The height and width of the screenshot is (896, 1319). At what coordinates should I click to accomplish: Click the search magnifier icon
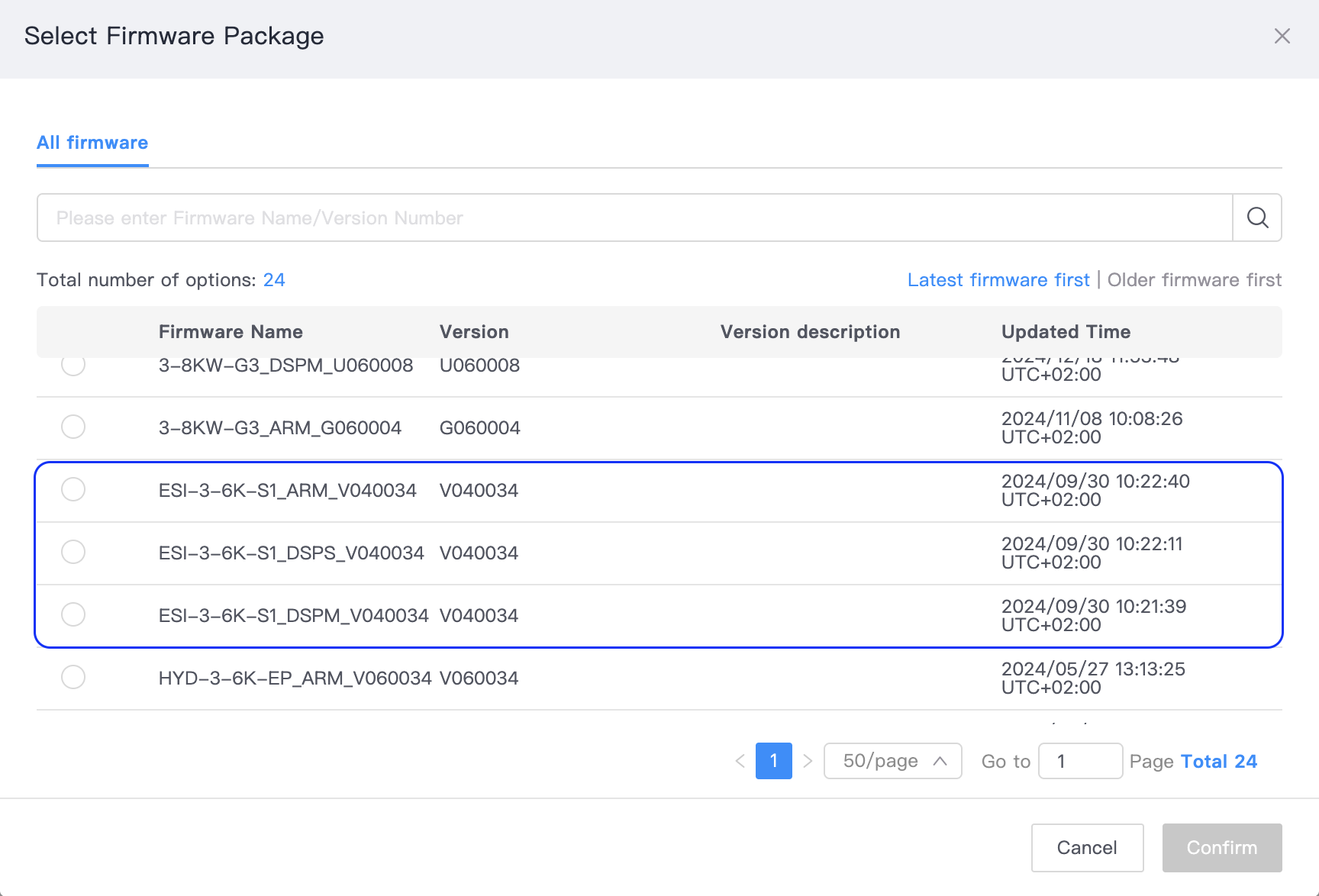[x=1257, y=218]
